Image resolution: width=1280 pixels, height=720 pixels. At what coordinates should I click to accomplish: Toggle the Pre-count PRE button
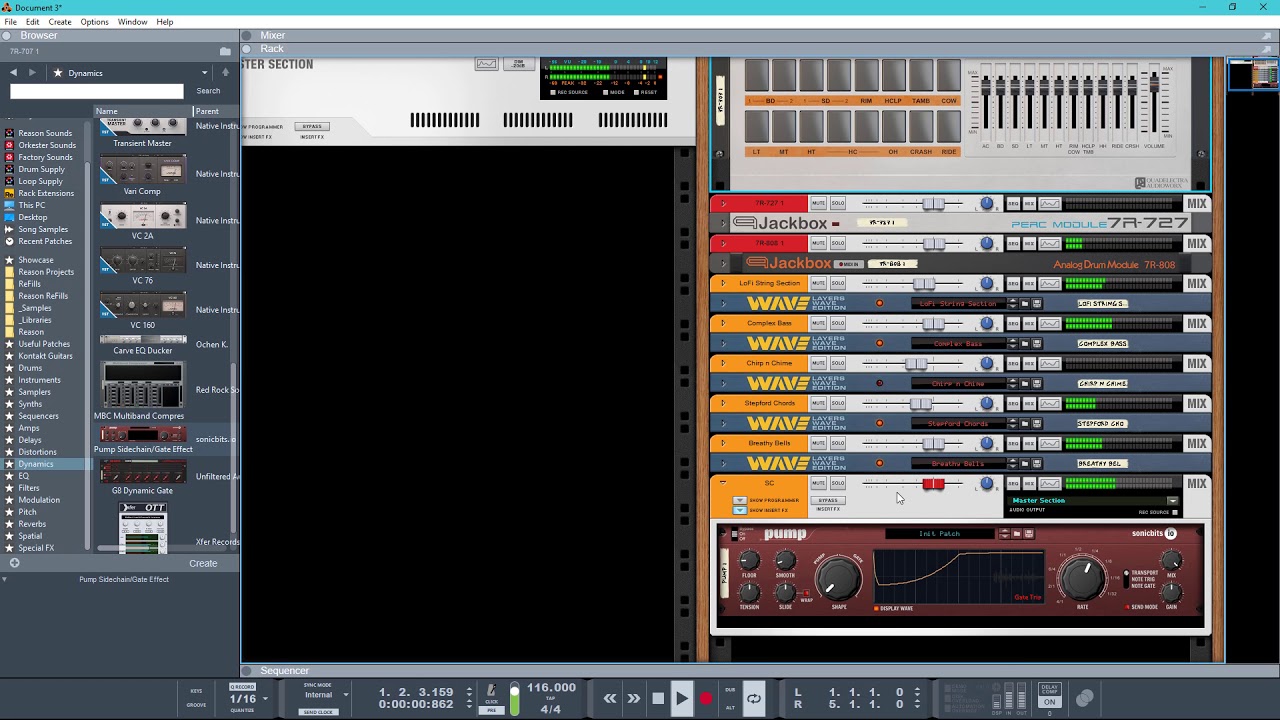pos(491,710)
